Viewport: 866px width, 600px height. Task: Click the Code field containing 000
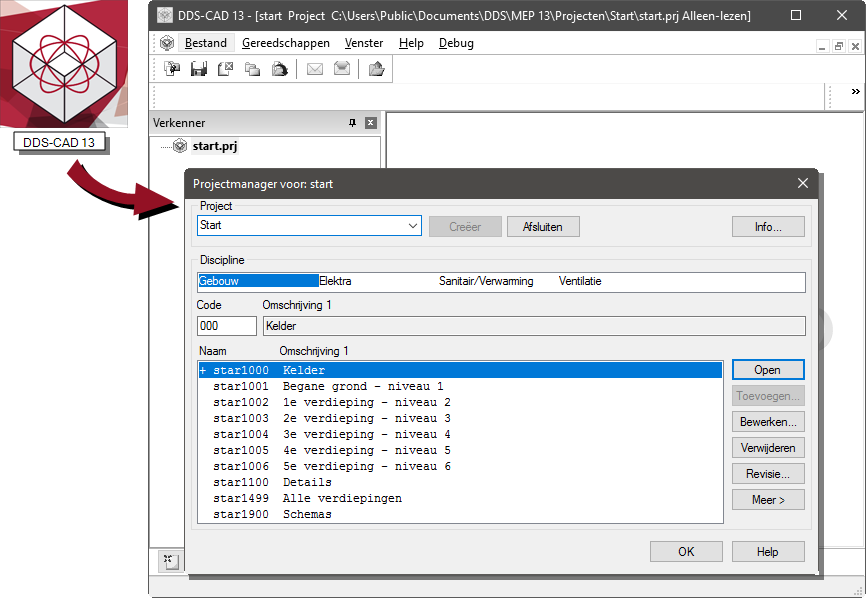[226, 326]
